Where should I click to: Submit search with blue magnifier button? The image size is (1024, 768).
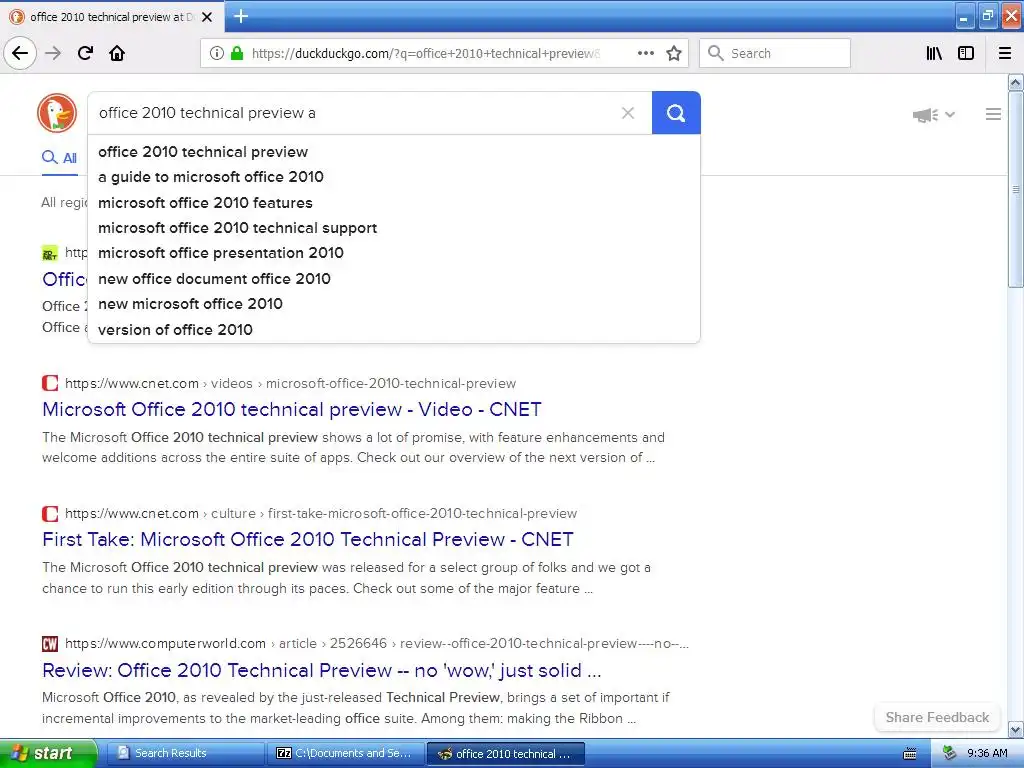pos(676,113)
